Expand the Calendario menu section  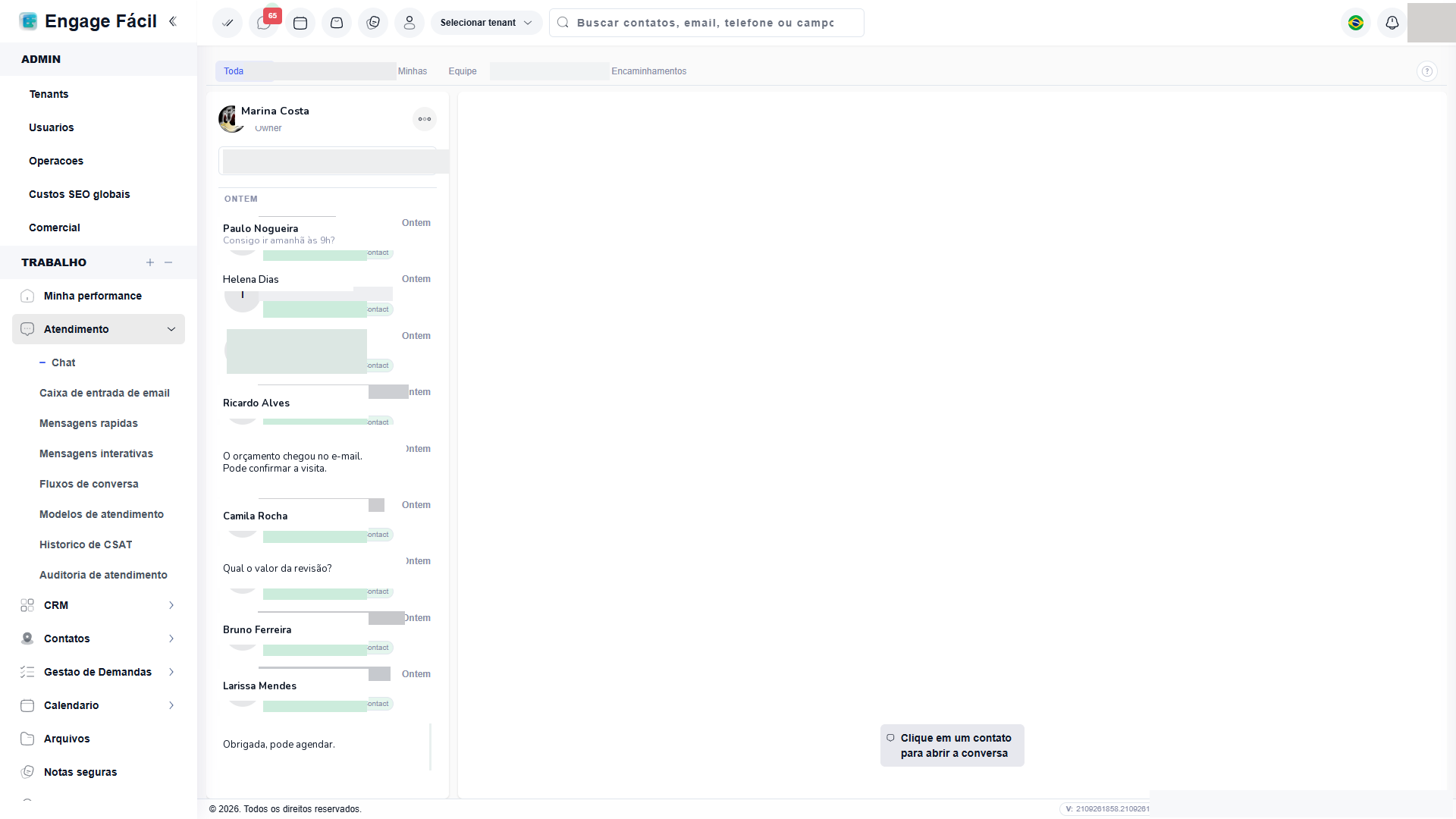(99, 705)
